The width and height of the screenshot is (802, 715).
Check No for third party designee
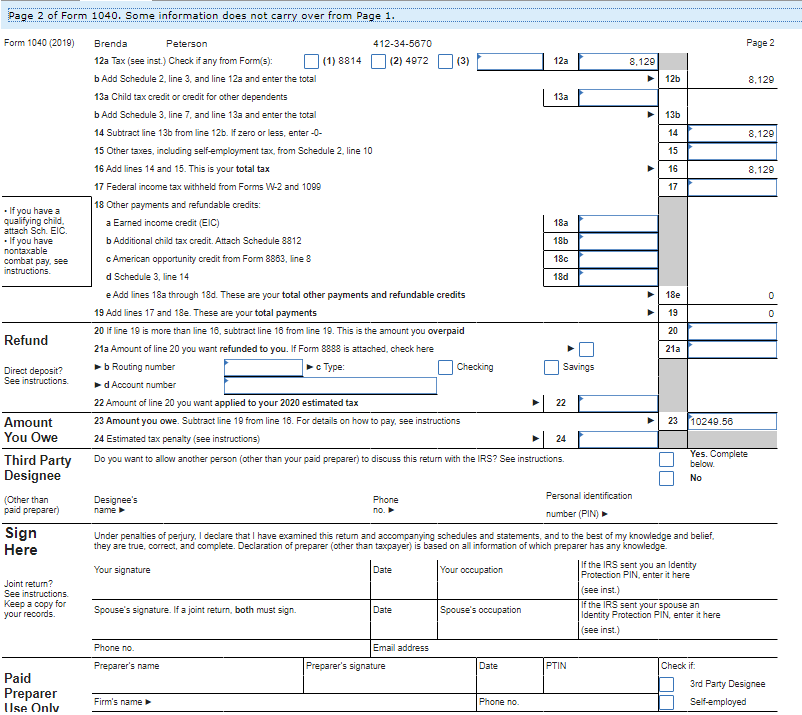(x=666, y=478)
